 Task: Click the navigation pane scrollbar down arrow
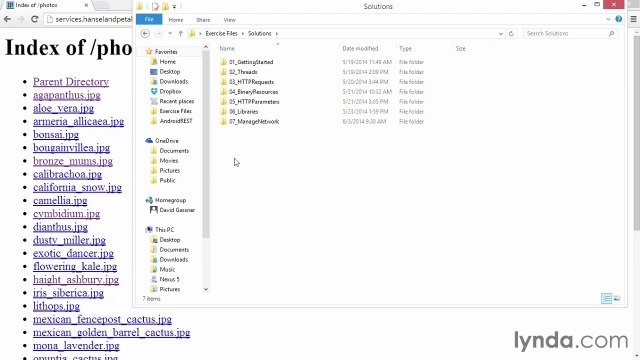(206, 289)
